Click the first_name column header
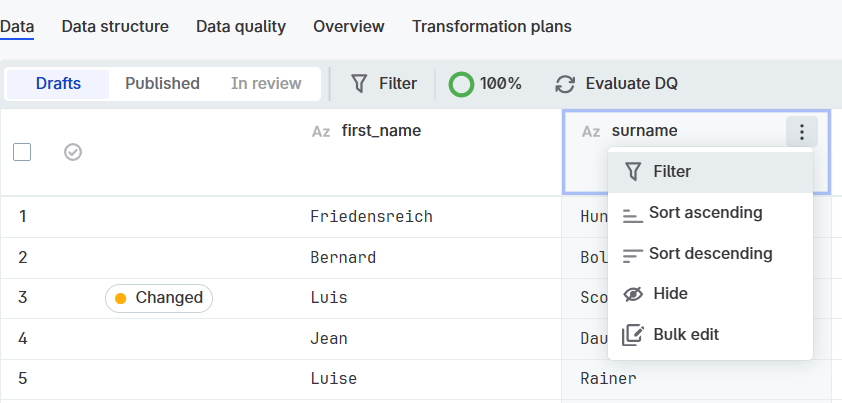 [381, 131]
